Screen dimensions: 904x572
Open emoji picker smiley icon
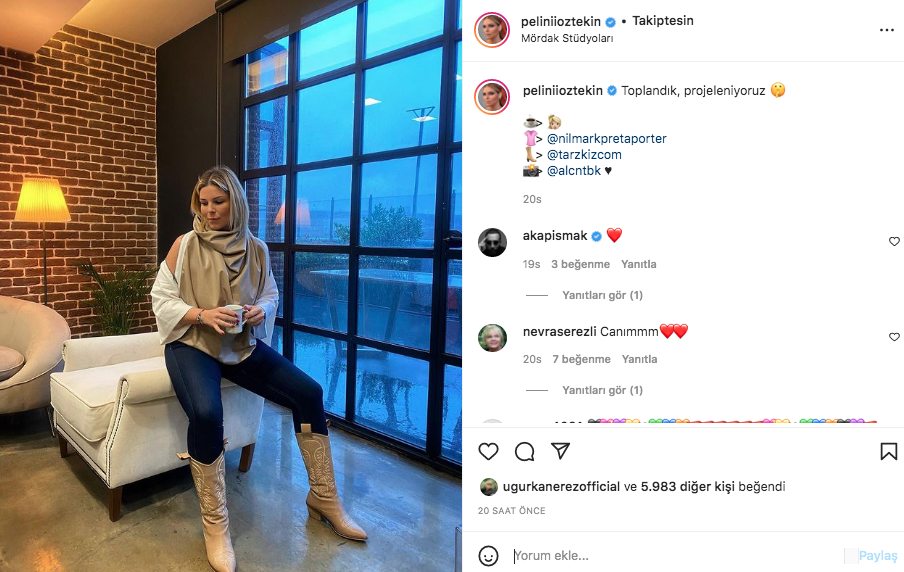488,556
